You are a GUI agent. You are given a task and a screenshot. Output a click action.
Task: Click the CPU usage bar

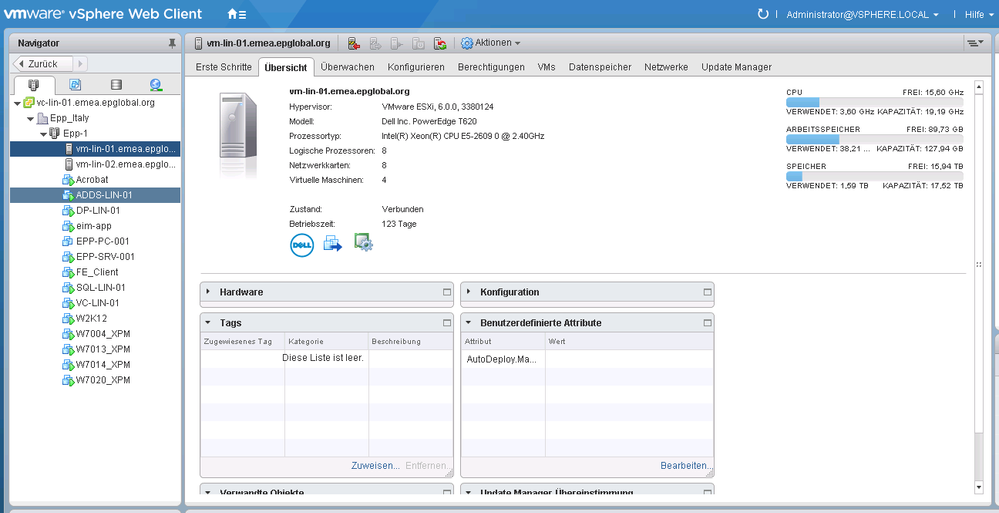coord(874,102)
